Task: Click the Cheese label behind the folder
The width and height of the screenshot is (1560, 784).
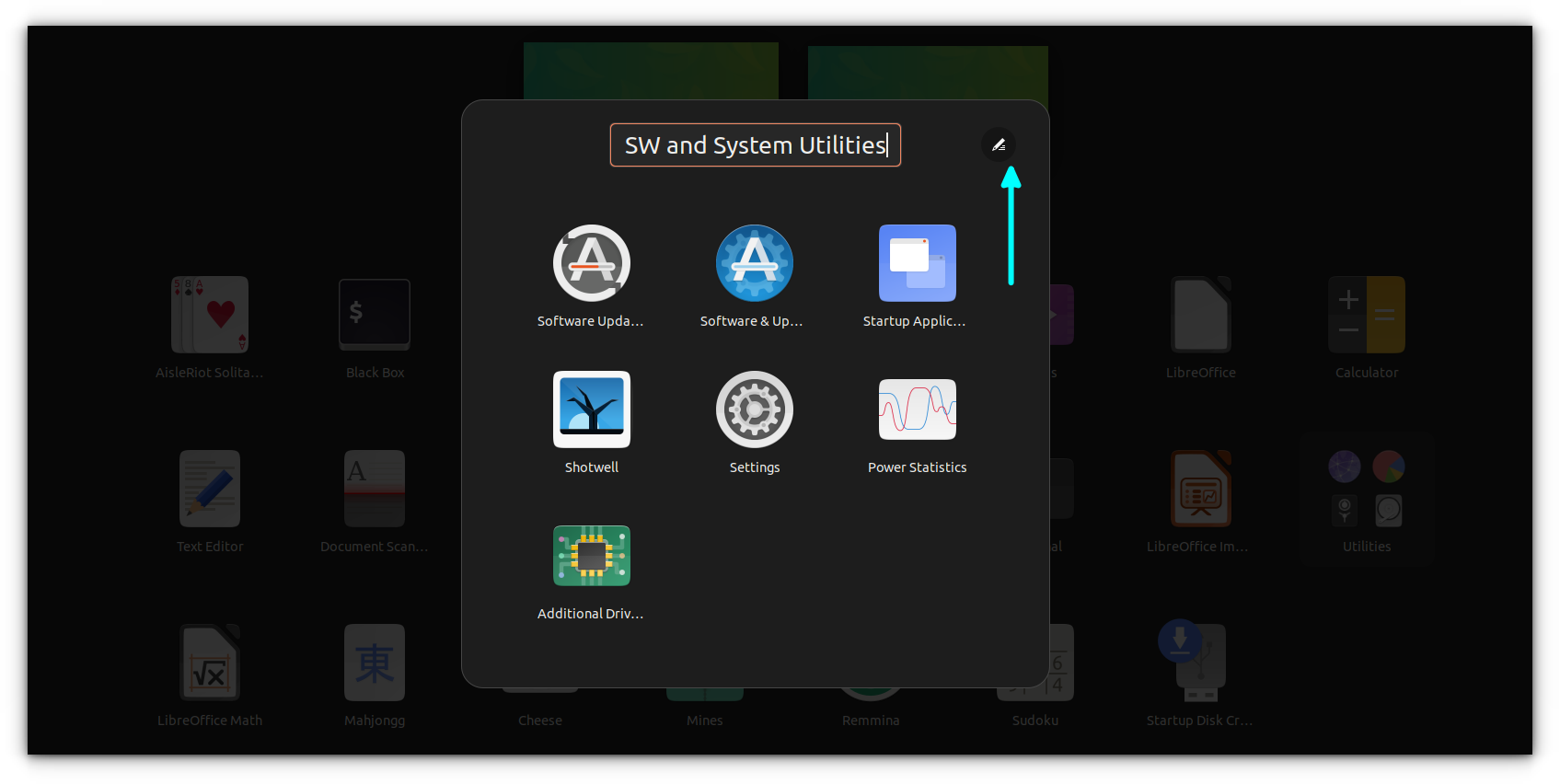Action: tap(540, 721)
